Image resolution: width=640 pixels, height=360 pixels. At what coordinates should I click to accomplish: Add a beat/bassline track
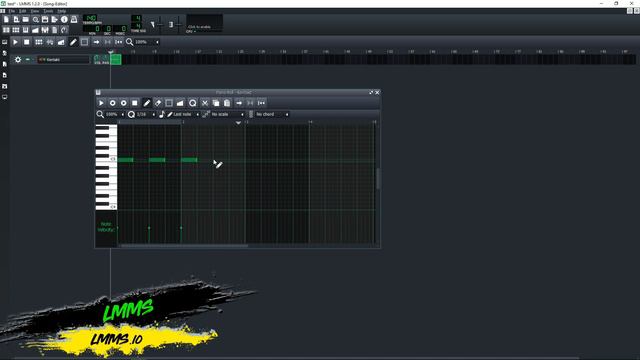pyautogui.click(x=39, y=42)
